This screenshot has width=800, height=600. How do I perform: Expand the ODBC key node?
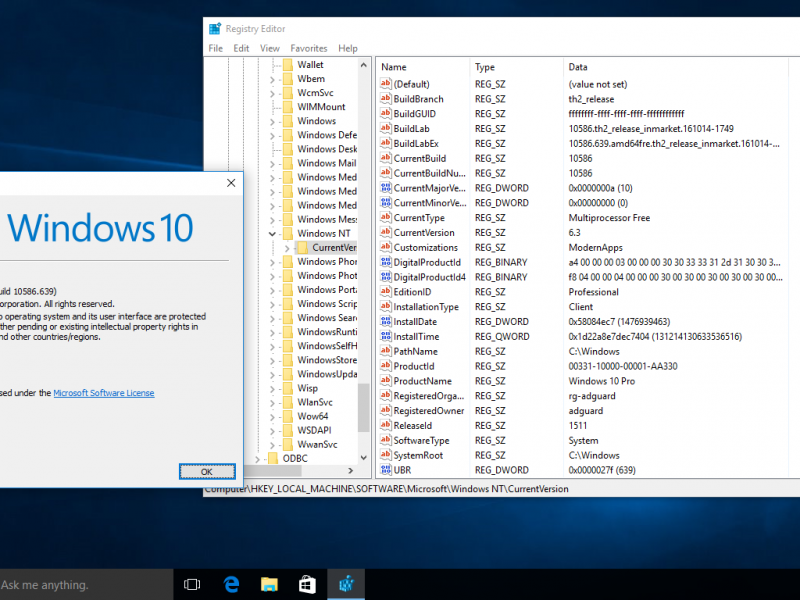(258, 459)
